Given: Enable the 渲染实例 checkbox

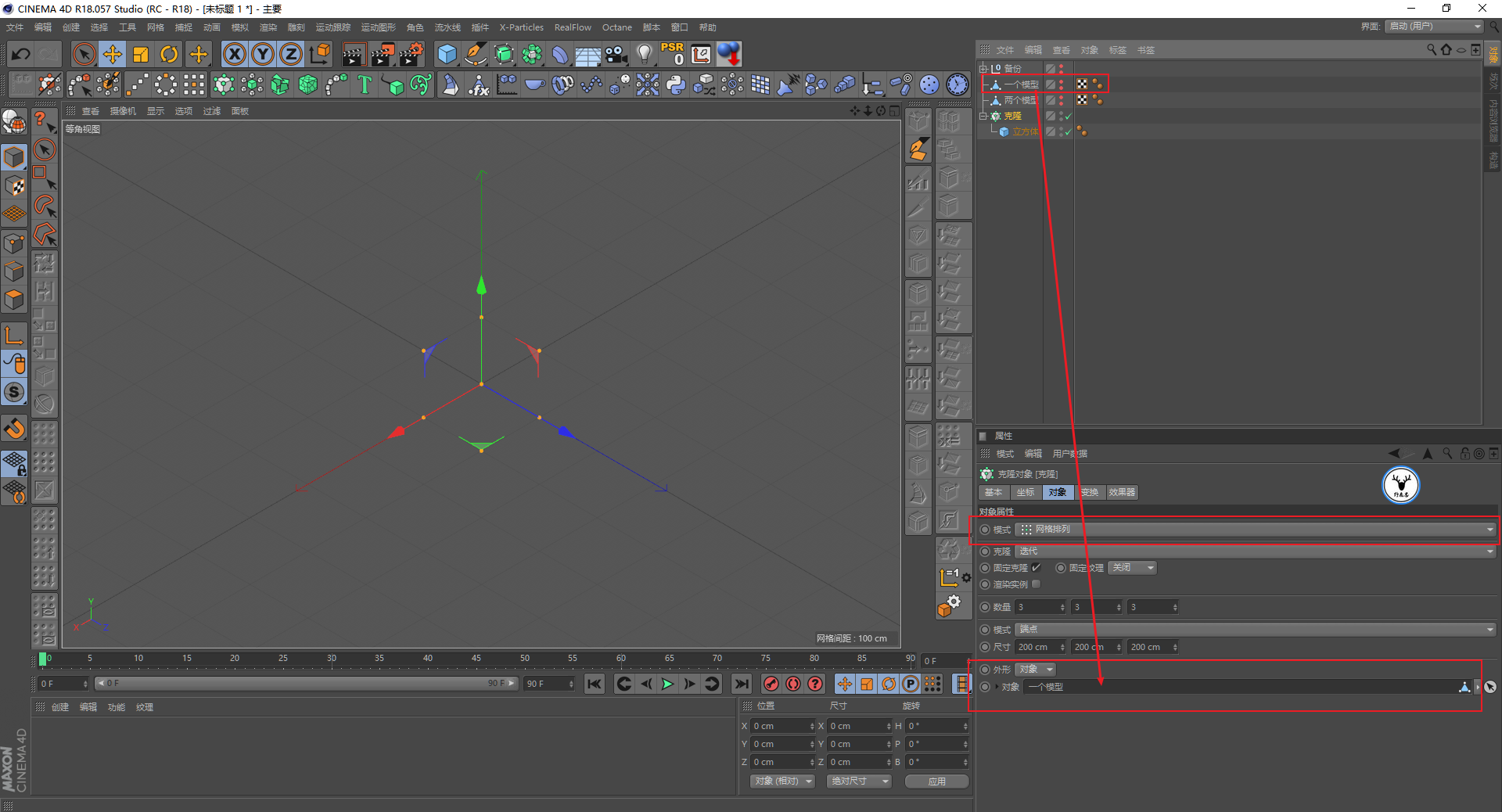Looking at the screenshot, I should click(1036, 584).
